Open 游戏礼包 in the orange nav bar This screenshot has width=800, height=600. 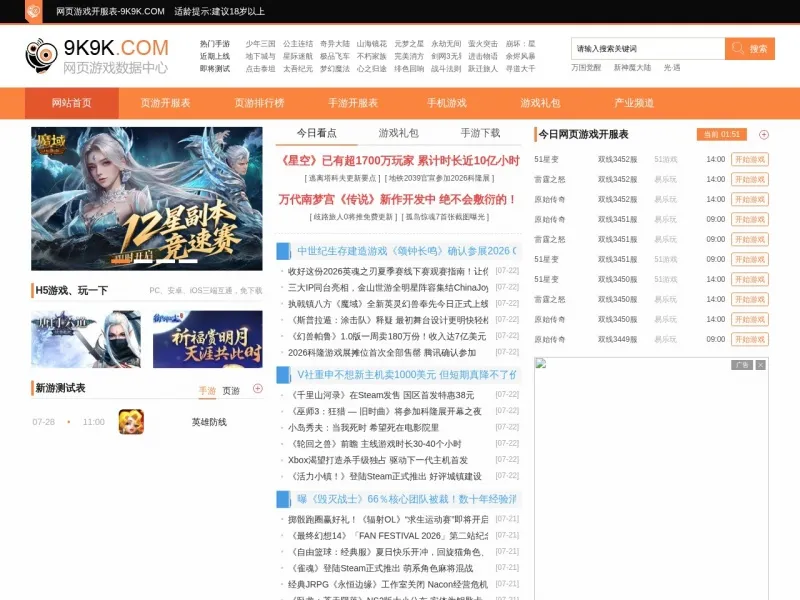pyautogui.click(x=540, y=103)
